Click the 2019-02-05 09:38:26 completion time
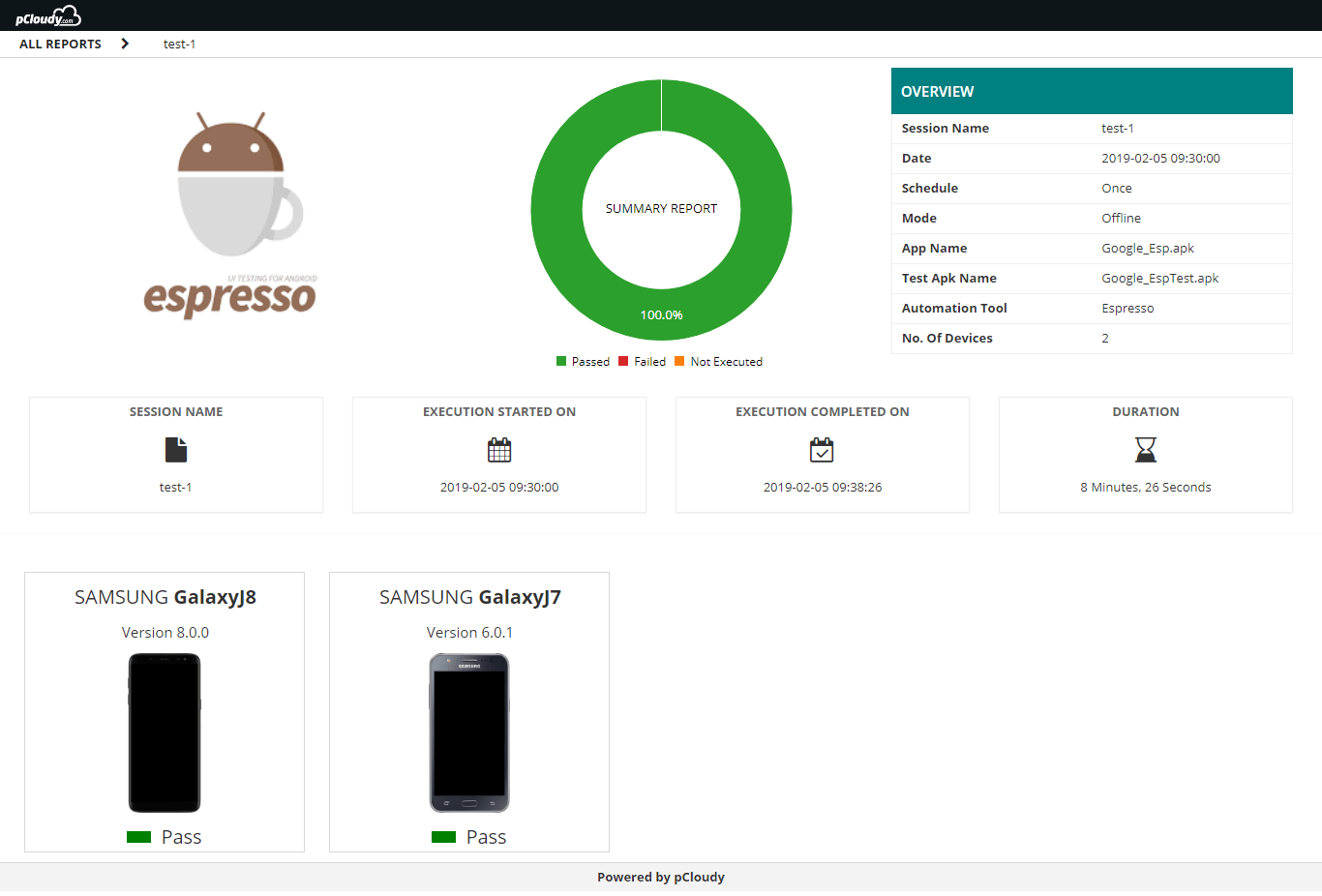 pyautogui.click(x=823, y=488)
